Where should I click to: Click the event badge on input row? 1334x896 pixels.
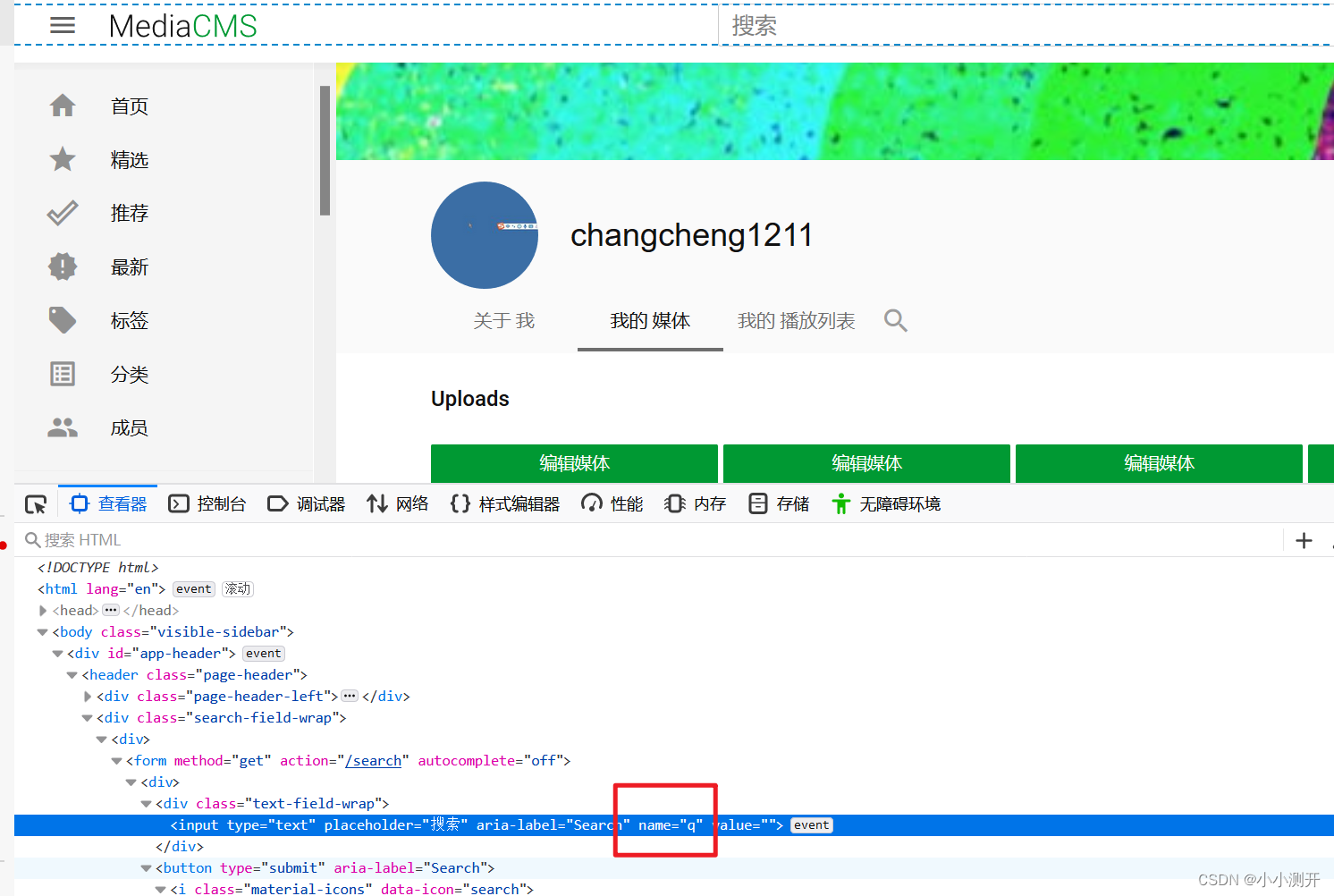point(812,825)
